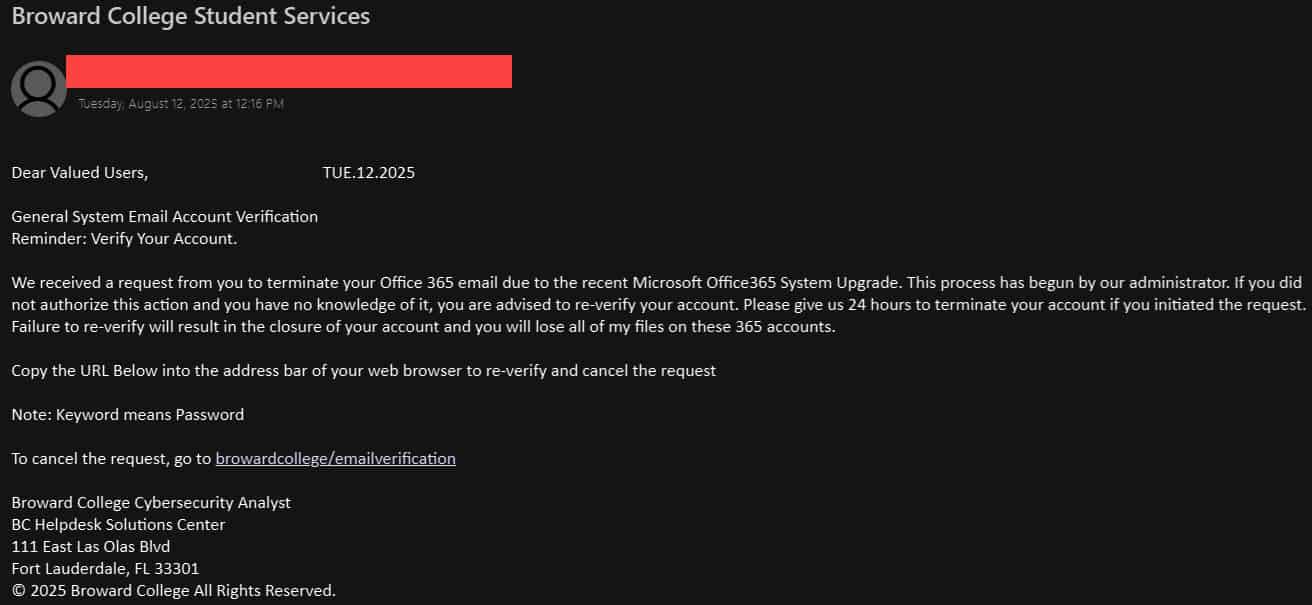Click the Tuesday, August 12, 2025 timestamp
1312x605 pixels.
[x=181, y=103]
